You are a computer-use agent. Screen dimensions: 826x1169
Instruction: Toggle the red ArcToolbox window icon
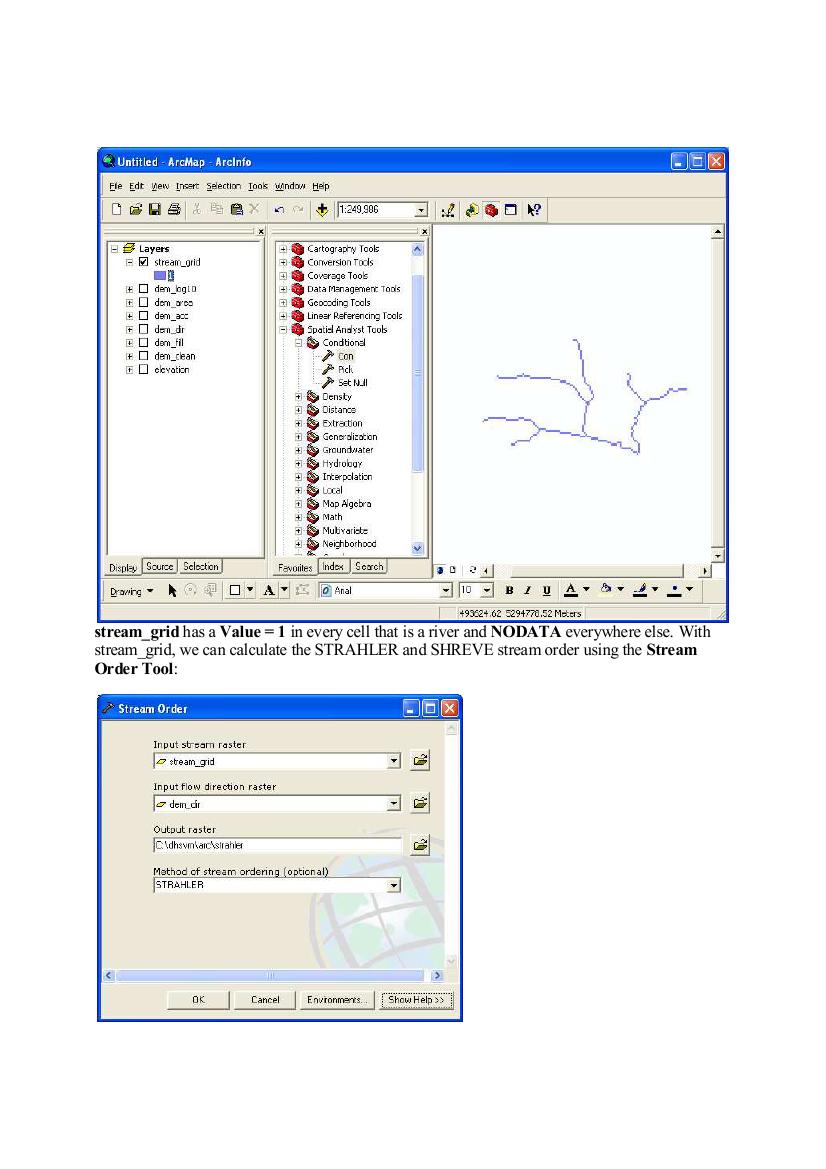pos(491,210)
